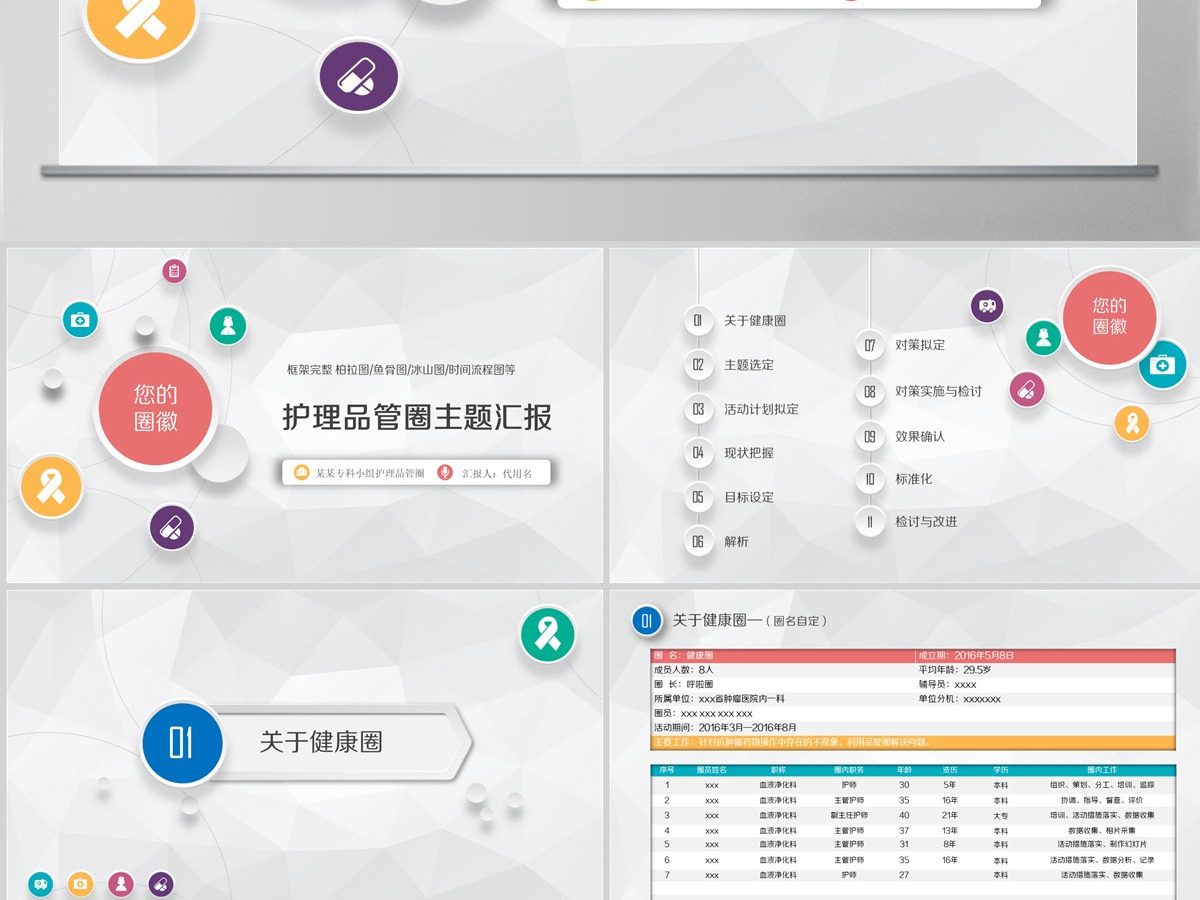
Task: Click the blue 01 circle on the section slide
Action: pos(181,743)
